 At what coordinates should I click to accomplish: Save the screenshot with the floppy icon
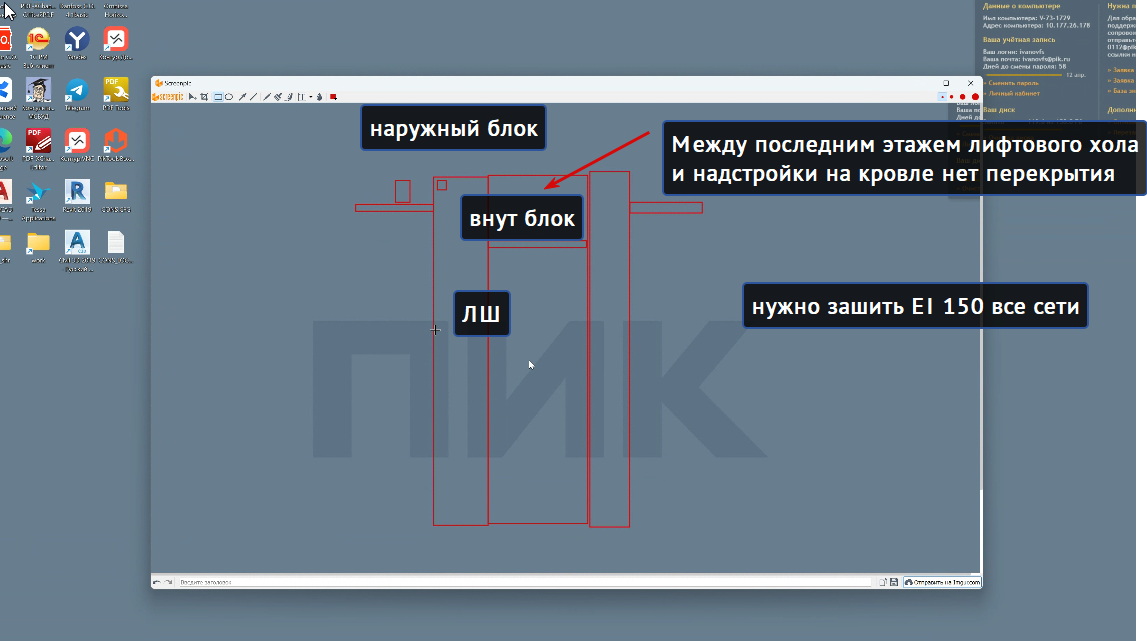(x=894, y=582)
